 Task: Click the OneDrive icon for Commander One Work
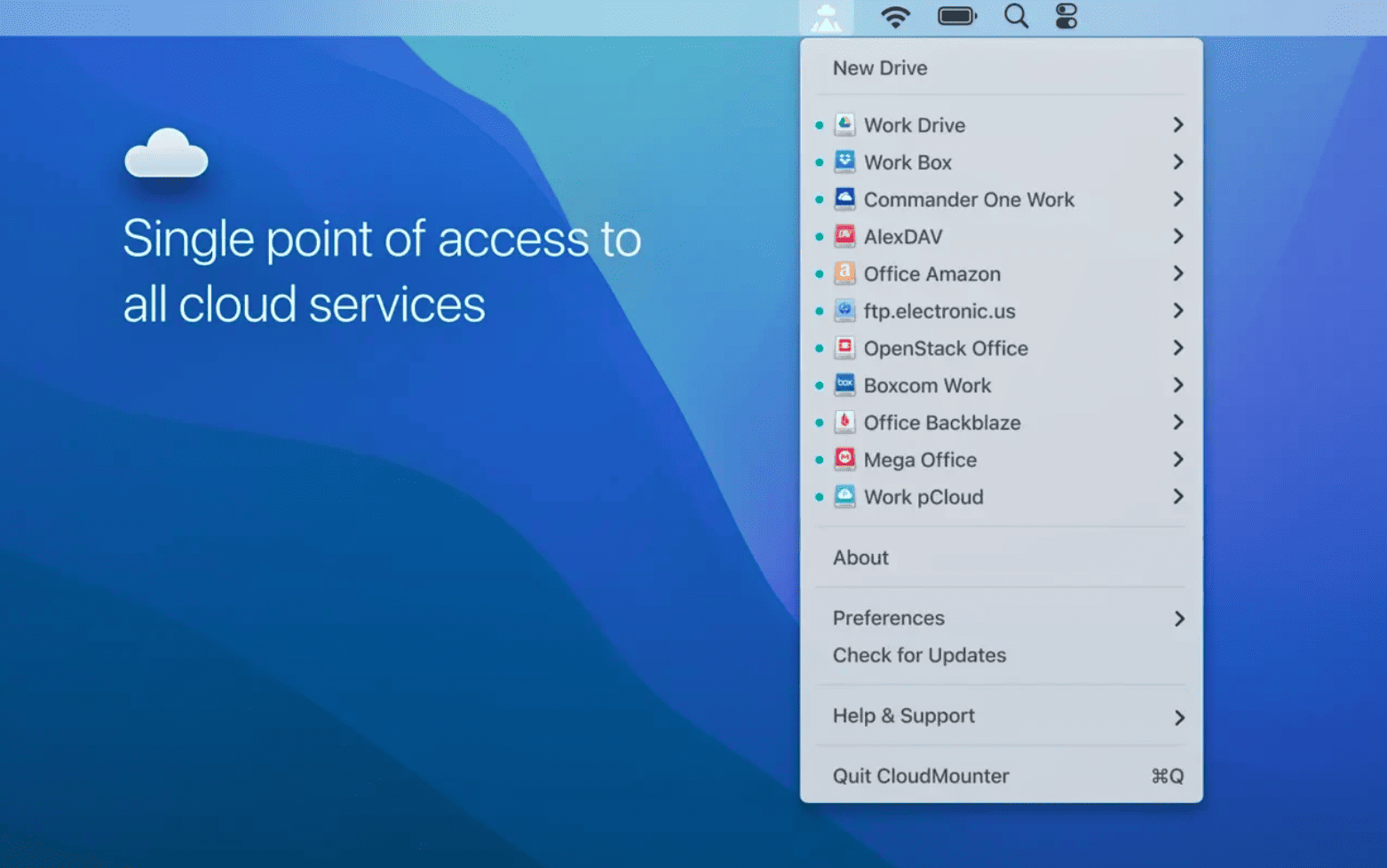pyautogui.click(x=844, y=199)
